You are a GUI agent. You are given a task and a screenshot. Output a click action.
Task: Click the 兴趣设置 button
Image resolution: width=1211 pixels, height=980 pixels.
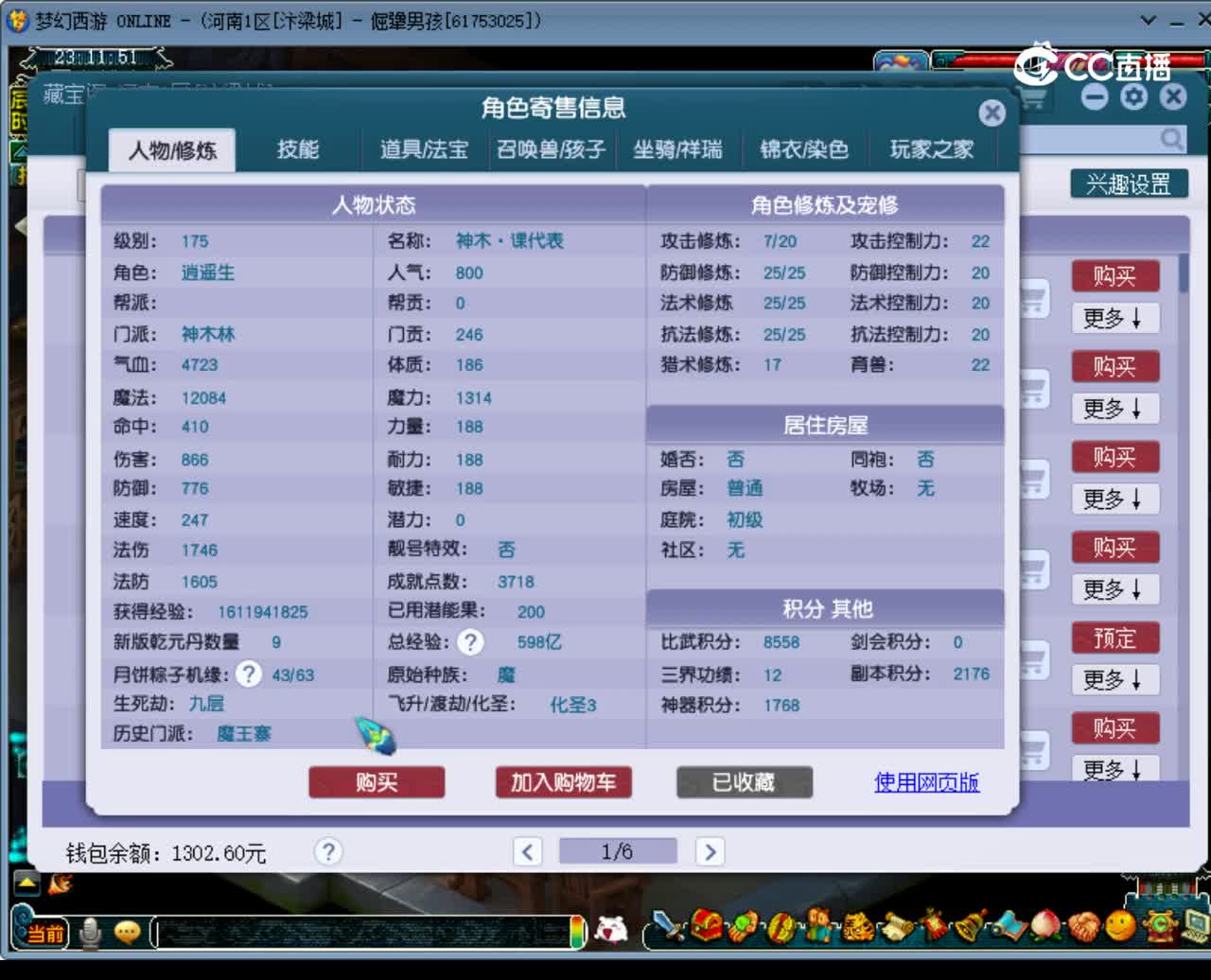[1129, 184]
